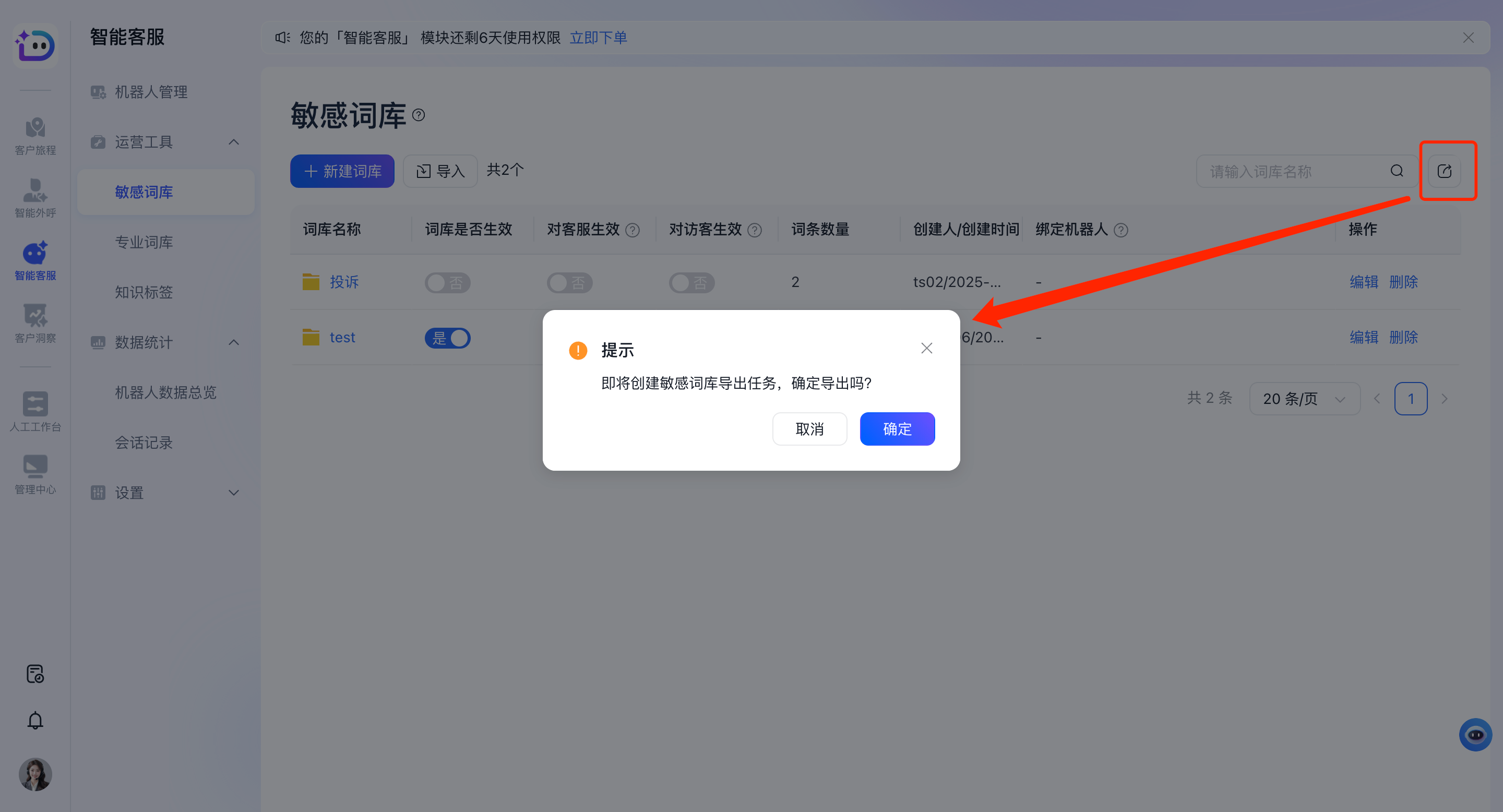Viewport: 1503px width, 812px height.
Task: Collapse the 运营工具 menu section
Action: [x=233, y=142]
